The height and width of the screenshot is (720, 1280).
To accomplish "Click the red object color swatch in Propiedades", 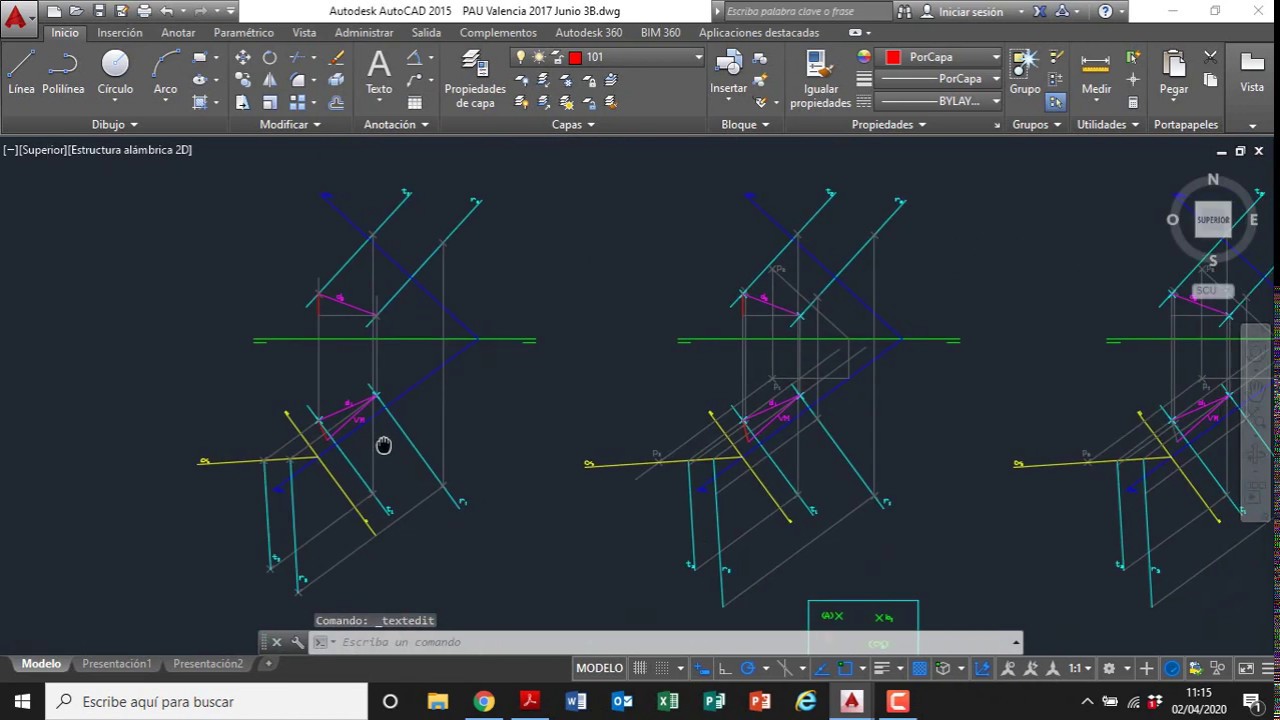I will click(893, 57).
